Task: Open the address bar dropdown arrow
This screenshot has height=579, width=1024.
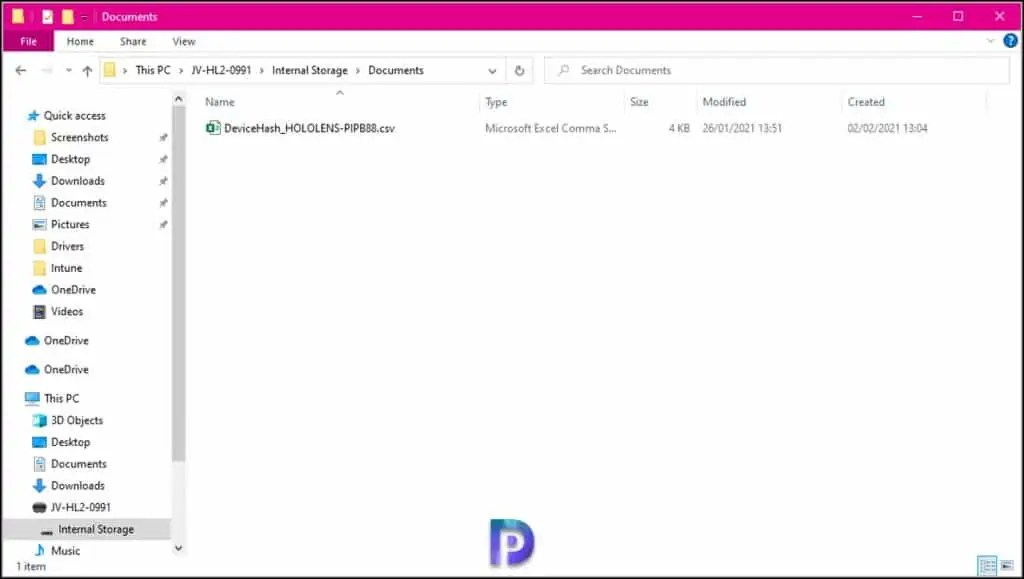Action: 492,70
